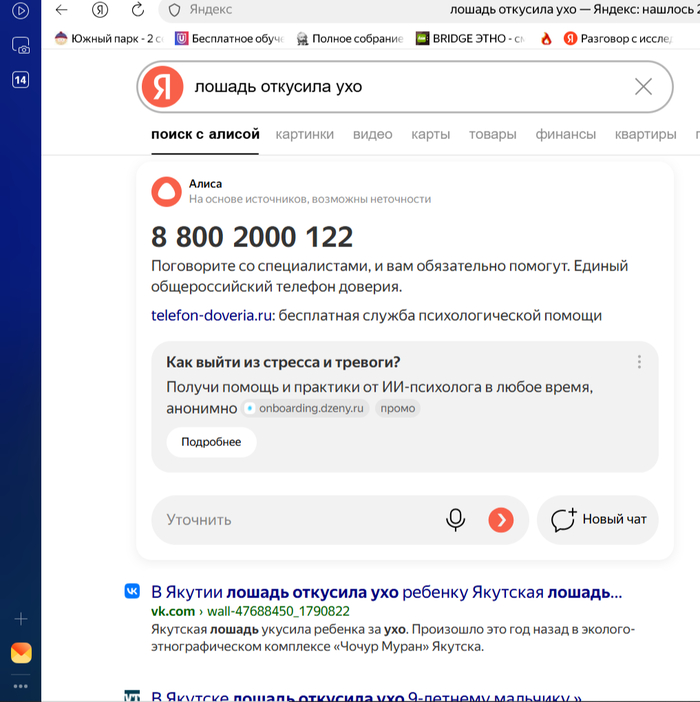The height and width of the screenshot is (702, 700).
Task: Open the sidebar three-dot more menu
Action: point(20,686)
